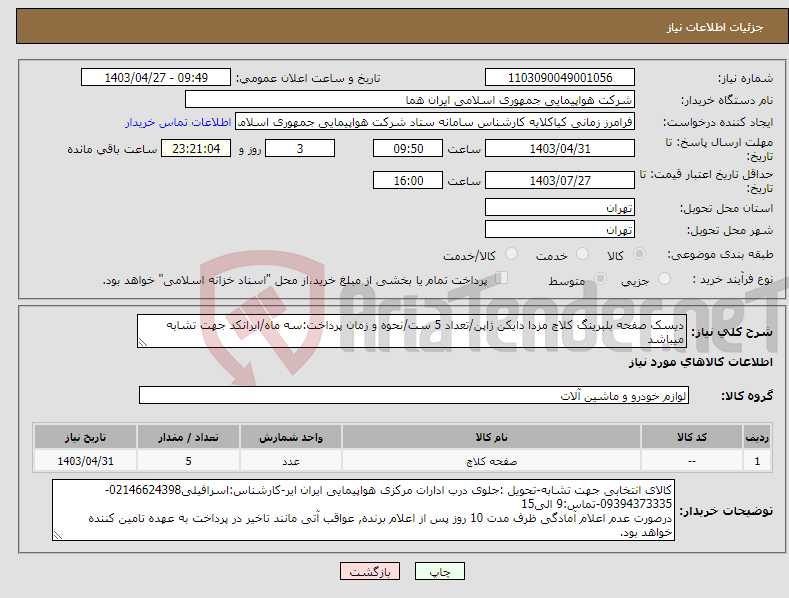Click the جزئیات اطلاعات نیاز header
The width and height of the screenshot is (789, 598).
click(715, 27)
